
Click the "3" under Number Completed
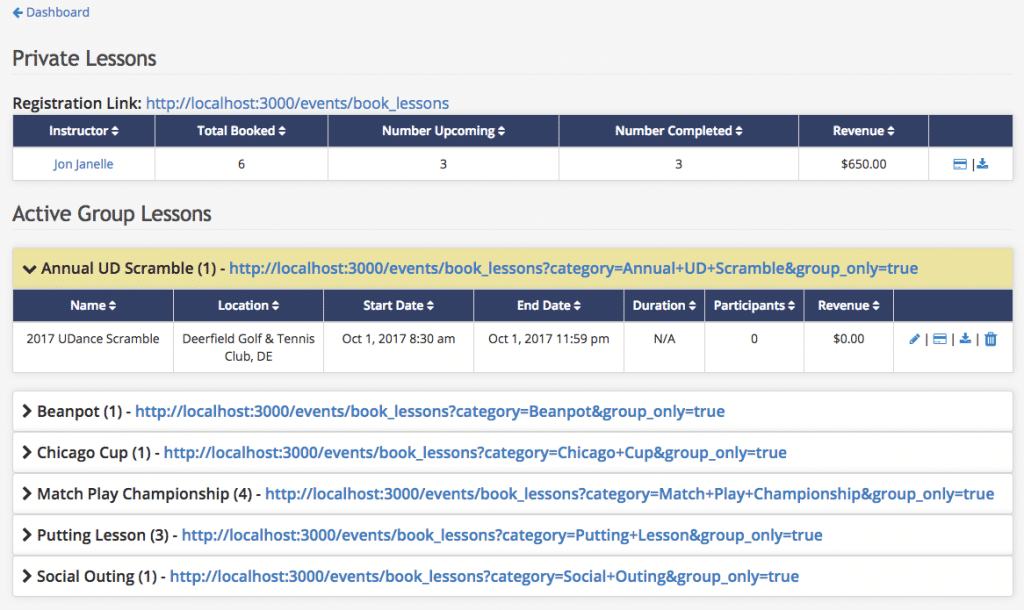click(679, 164)
